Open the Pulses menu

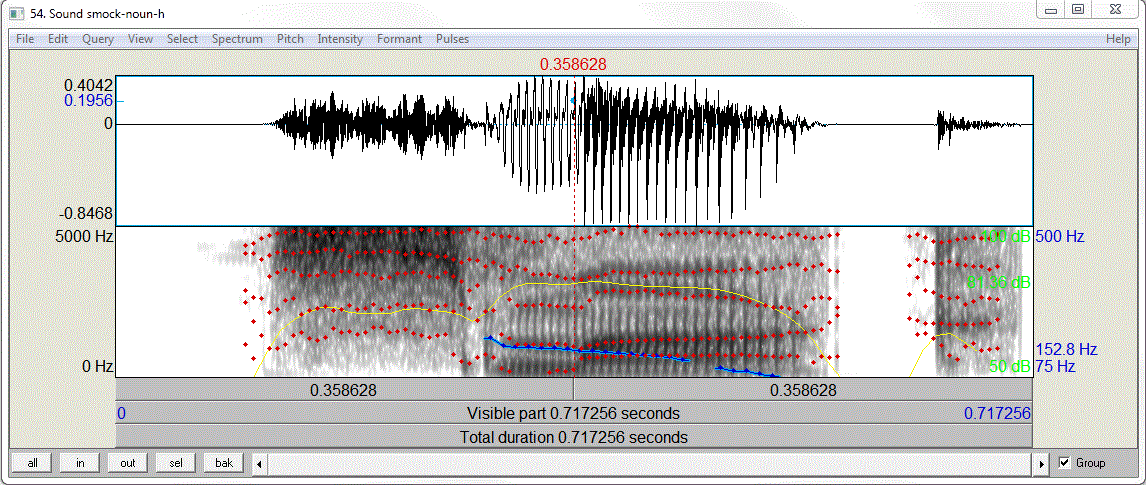click(x=452, y=39)
